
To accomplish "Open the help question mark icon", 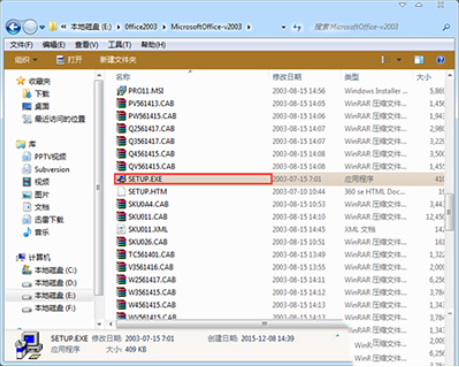I will click(x=440, y=60).
